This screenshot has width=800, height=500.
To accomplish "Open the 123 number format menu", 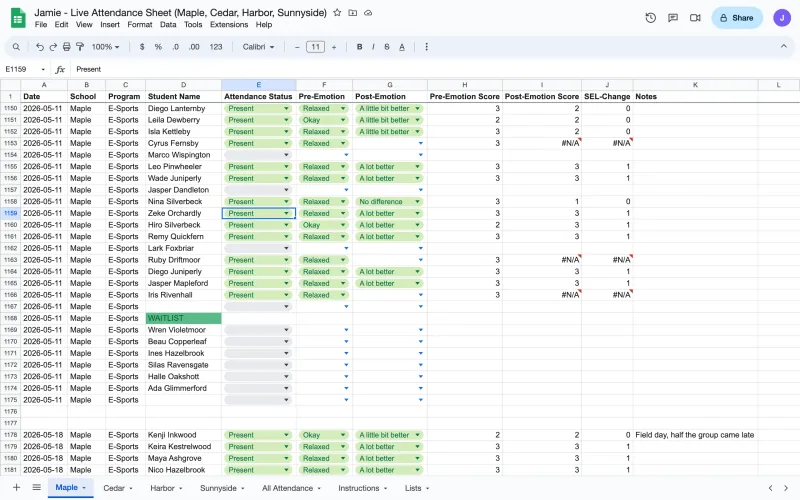I will click(x=216, y=47).
